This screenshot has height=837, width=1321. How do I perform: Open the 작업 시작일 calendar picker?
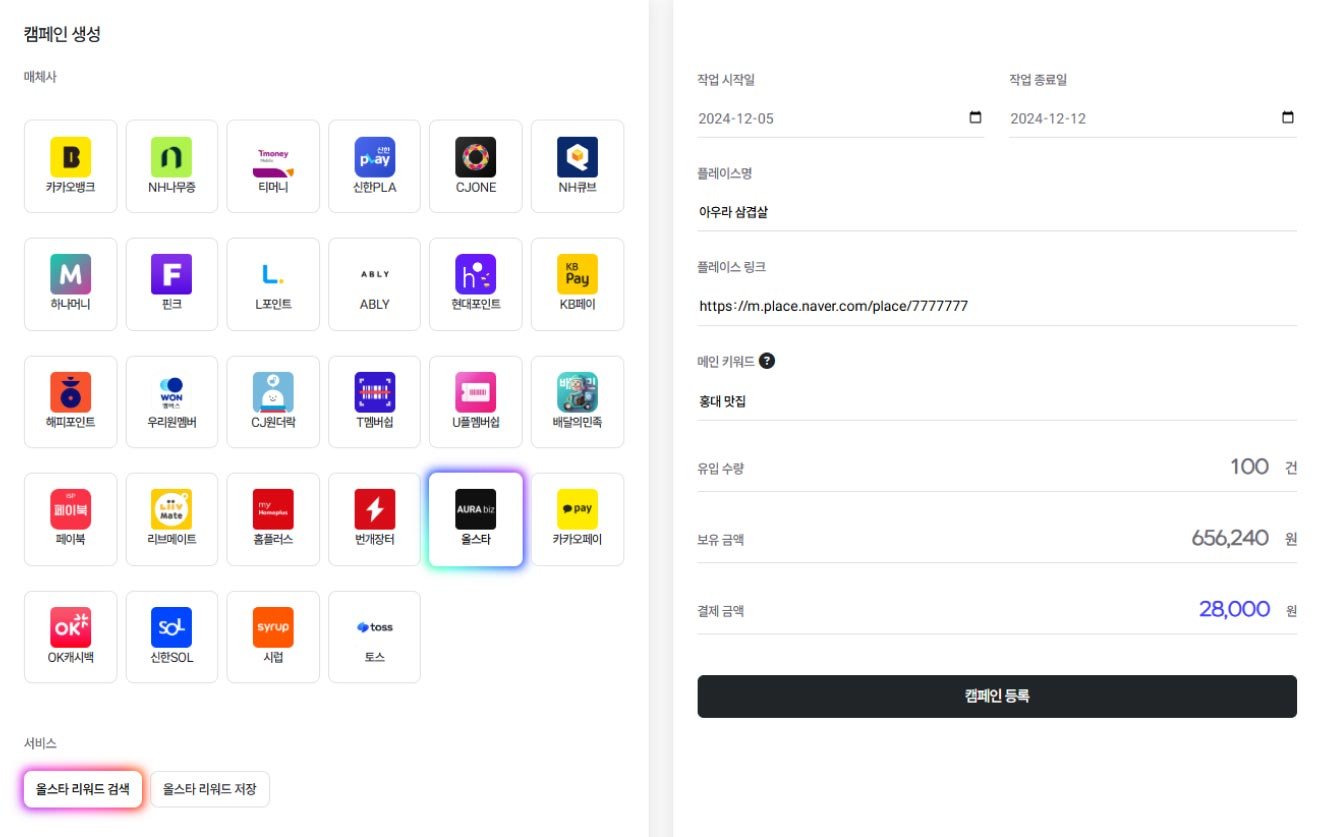pyautogui.click(x=976, y=118)
